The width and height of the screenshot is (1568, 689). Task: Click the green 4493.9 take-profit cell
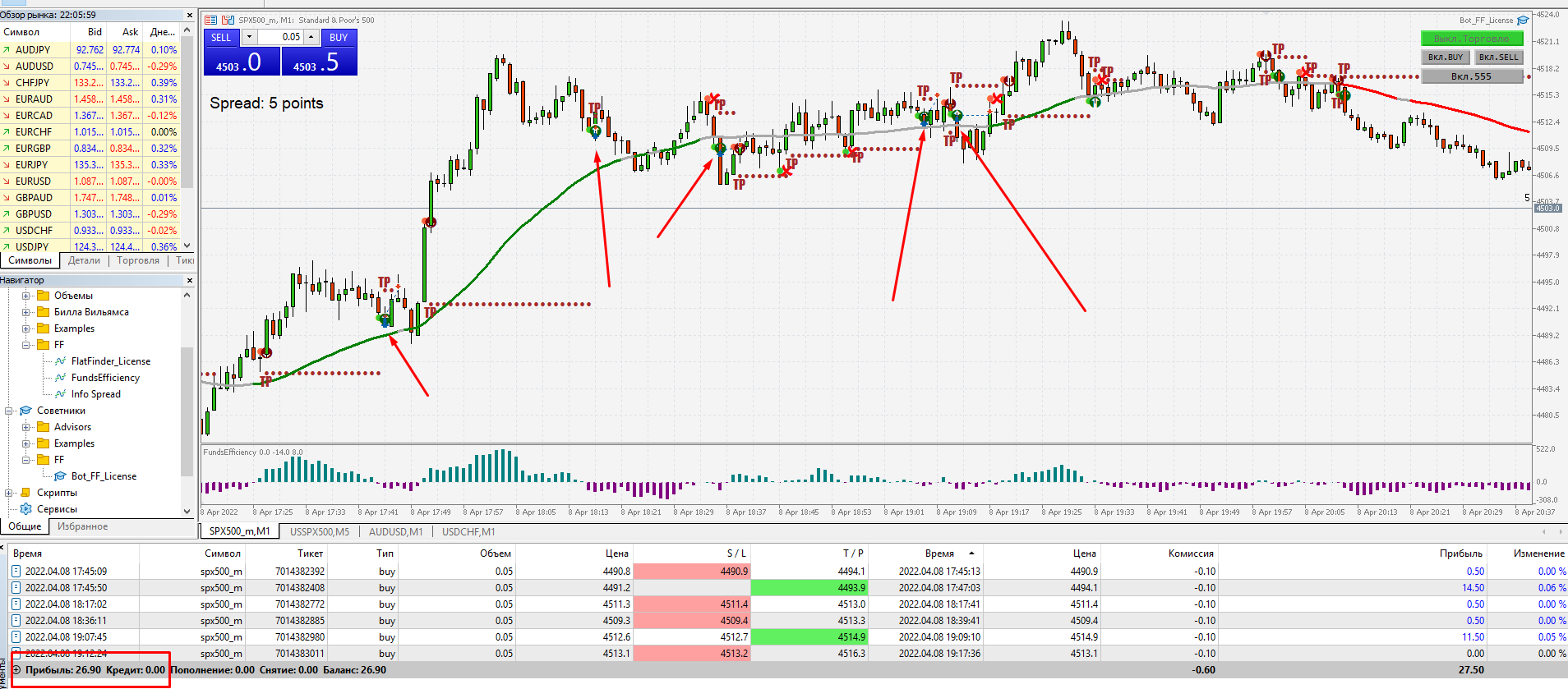coord(809,588)
